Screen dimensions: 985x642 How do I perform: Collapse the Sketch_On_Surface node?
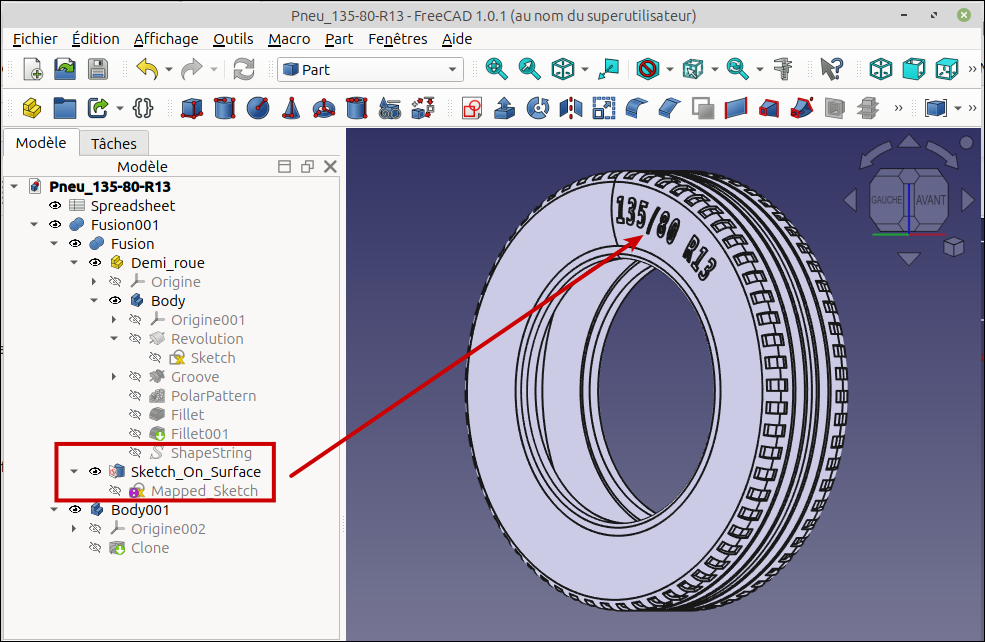tap(74, 471)
